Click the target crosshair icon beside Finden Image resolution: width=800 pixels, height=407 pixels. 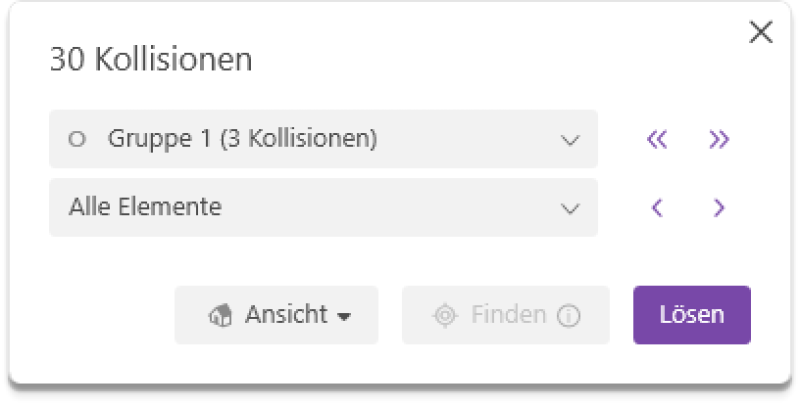click(x=445, y=315)
